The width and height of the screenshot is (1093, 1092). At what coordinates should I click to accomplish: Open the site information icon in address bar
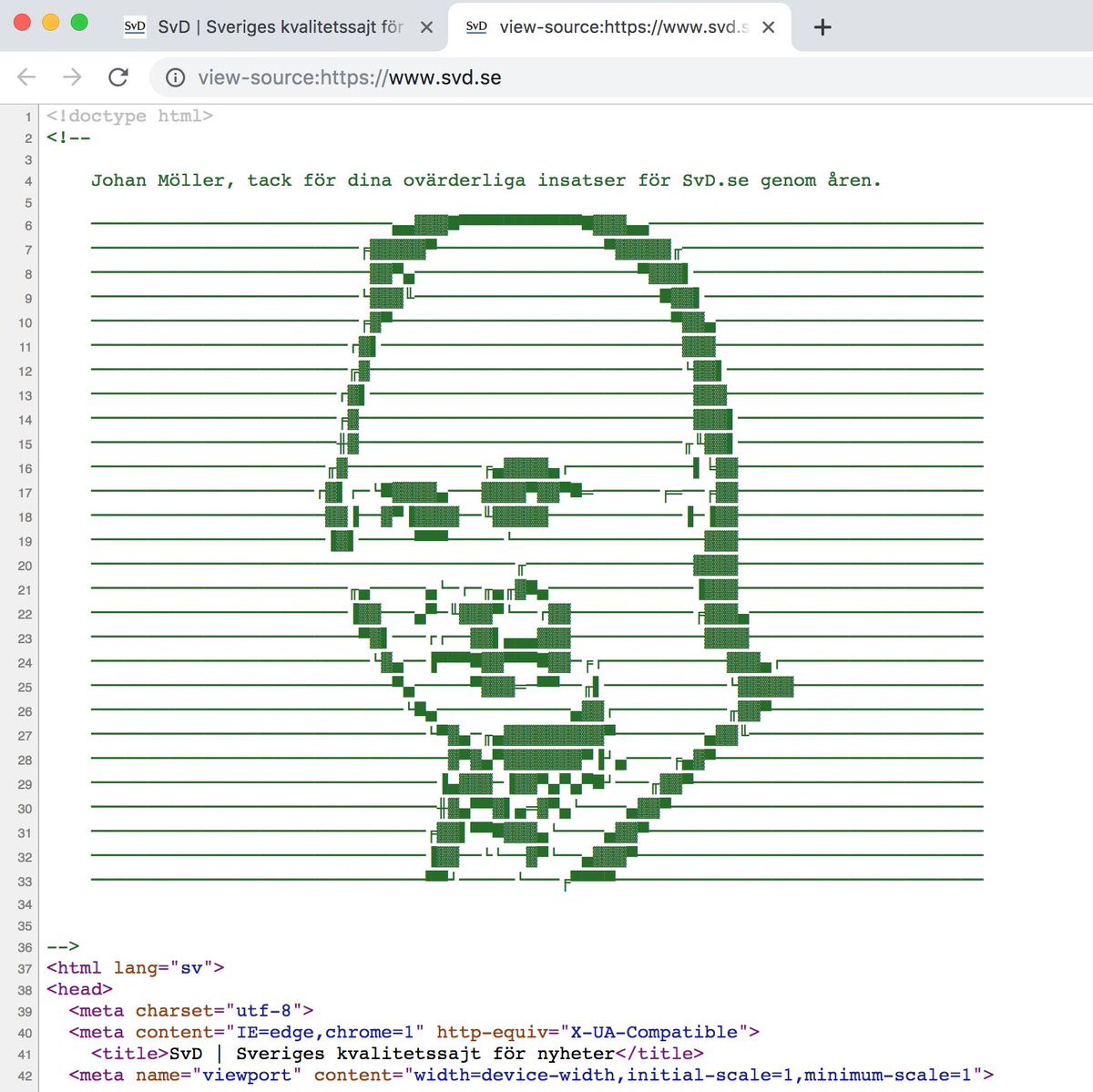pyautogui.click(x=175, y=78)
